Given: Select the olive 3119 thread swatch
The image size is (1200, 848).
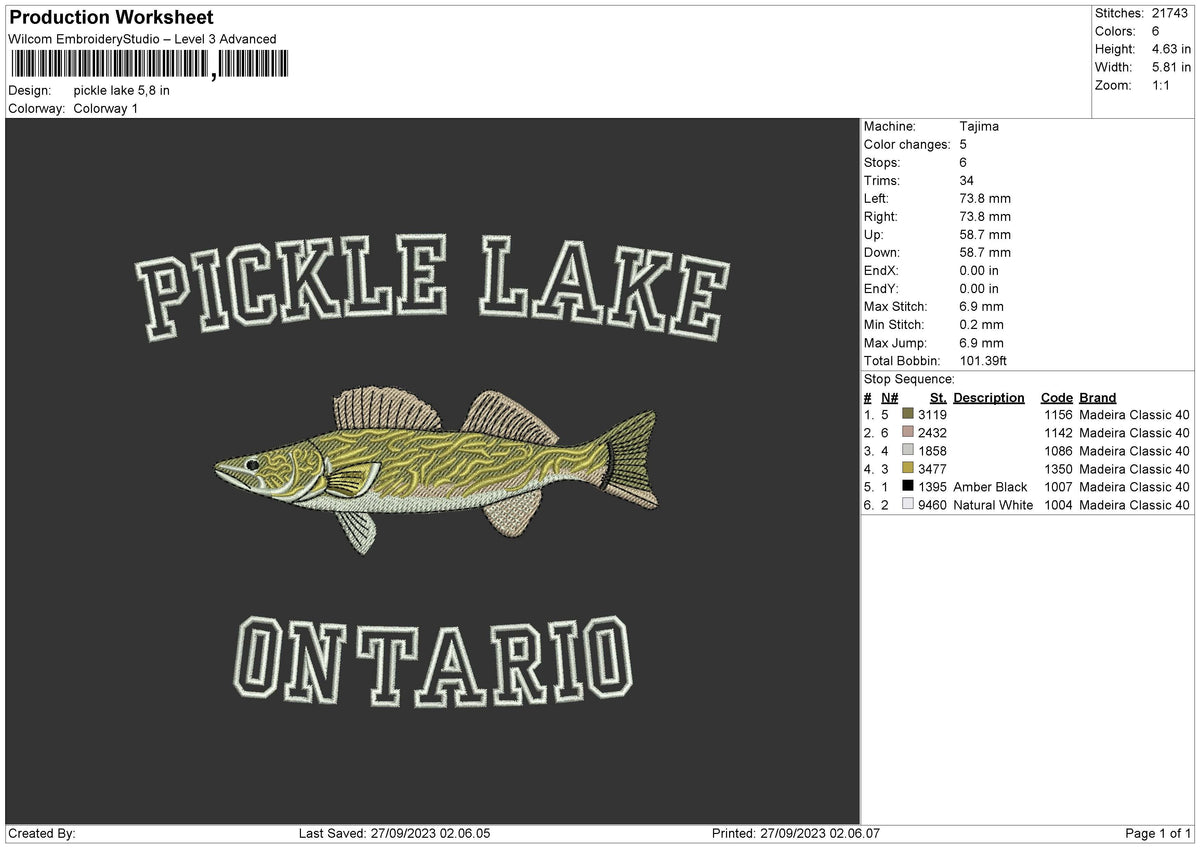Looking at the screenshot, I should (906, 415).
